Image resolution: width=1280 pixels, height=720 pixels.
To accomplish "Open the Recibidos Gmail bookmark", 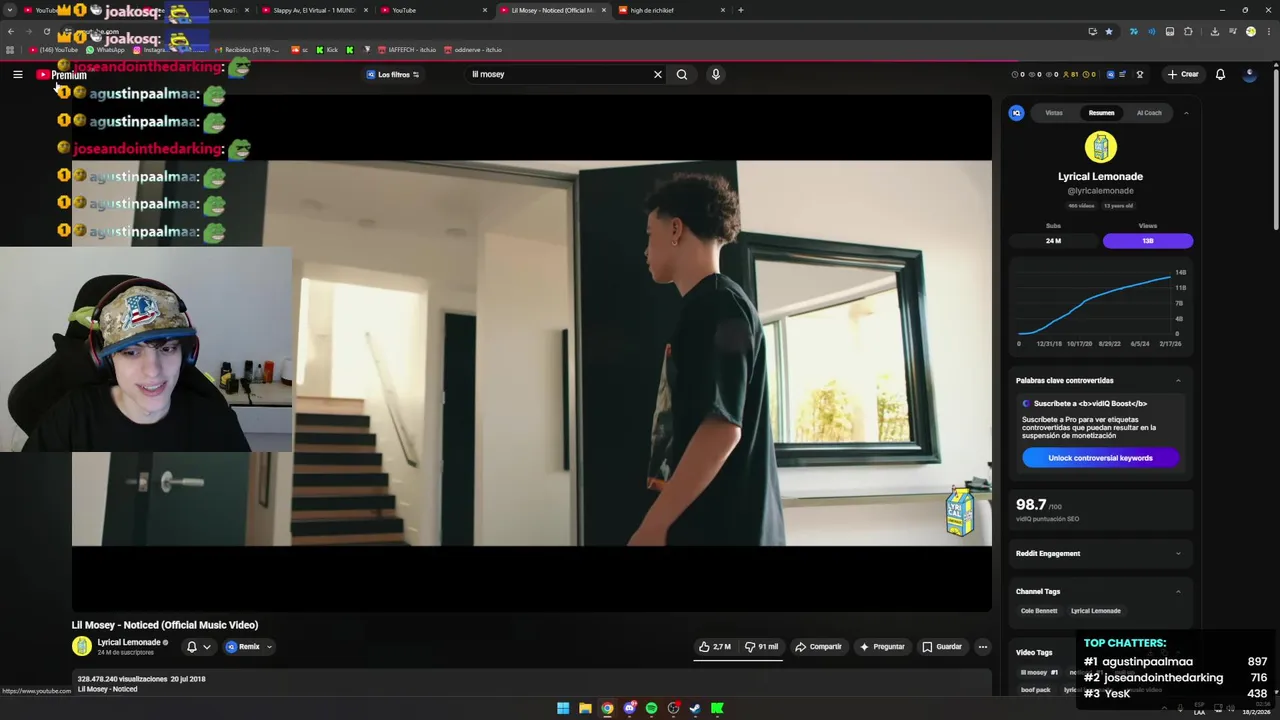I will coord(248,50).
